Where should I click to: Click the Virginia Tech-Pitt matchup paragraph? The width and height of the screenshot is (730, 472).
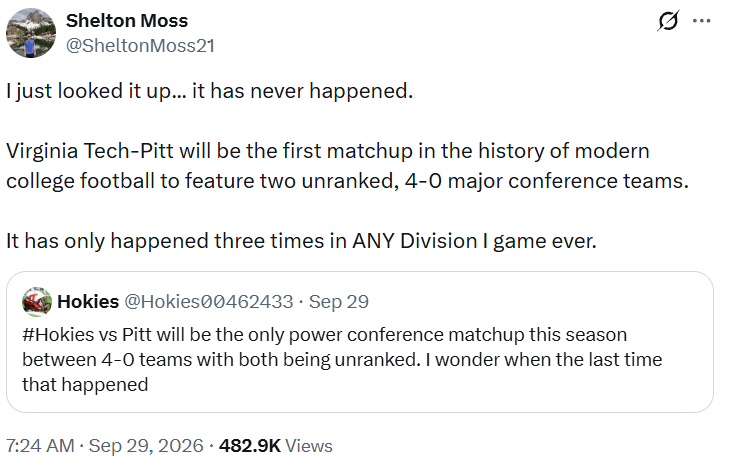[x=347, y=166]
